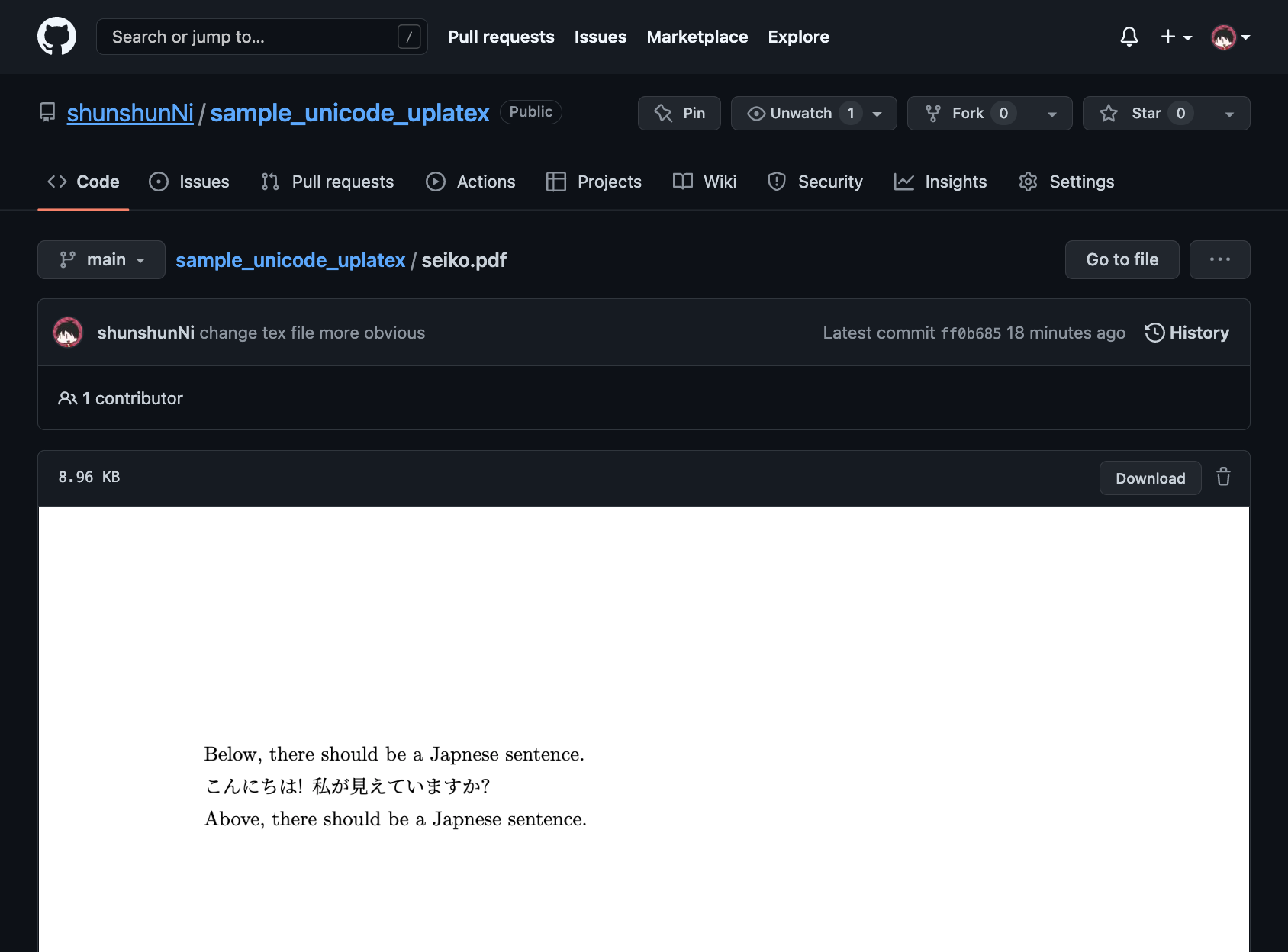Delete this file with trash icon
The height and width of the screenshot is (952, 1288).
[1224, 477]
